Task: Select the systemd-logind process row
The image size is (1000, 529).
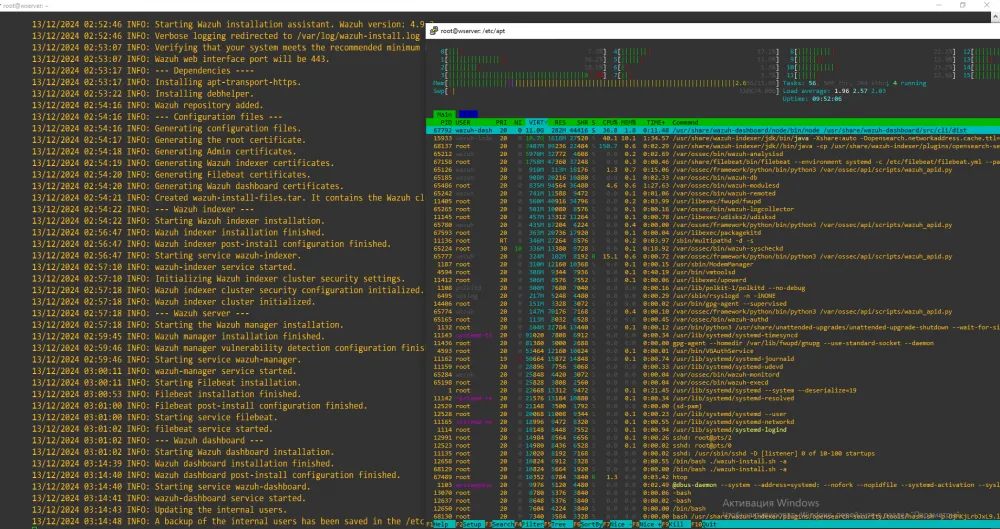Action: tap(713, 429)
